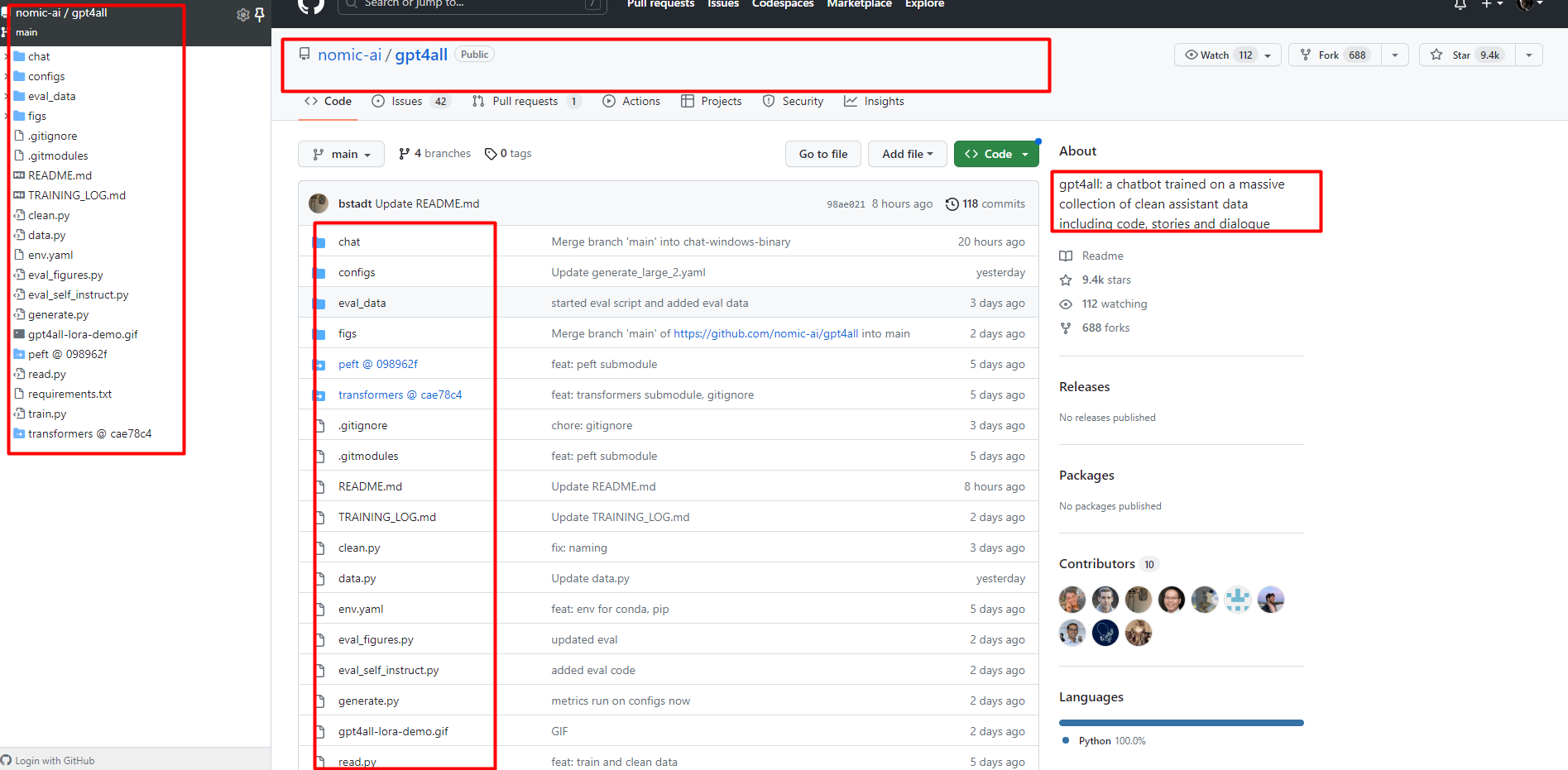Open the Security tab

793,101
